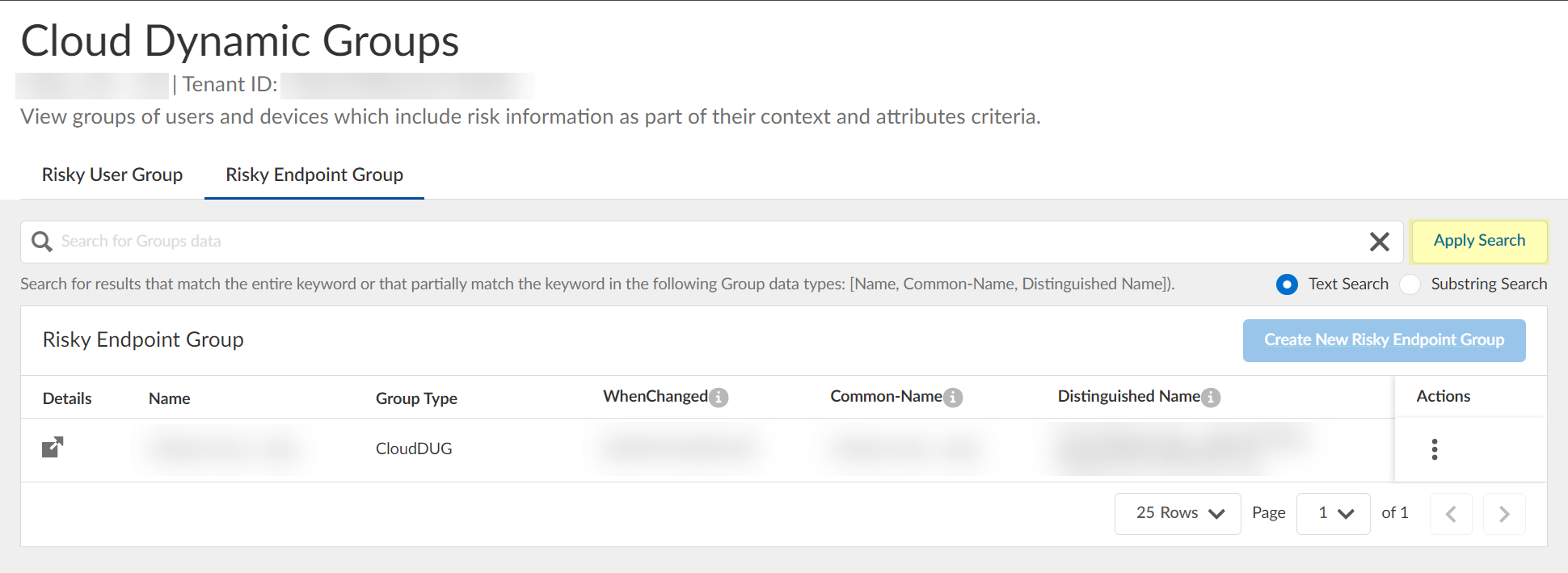Expand the 25 Rows dropdown
The width and height of the screenshot is (1568, 573).
pos(1178,514)
